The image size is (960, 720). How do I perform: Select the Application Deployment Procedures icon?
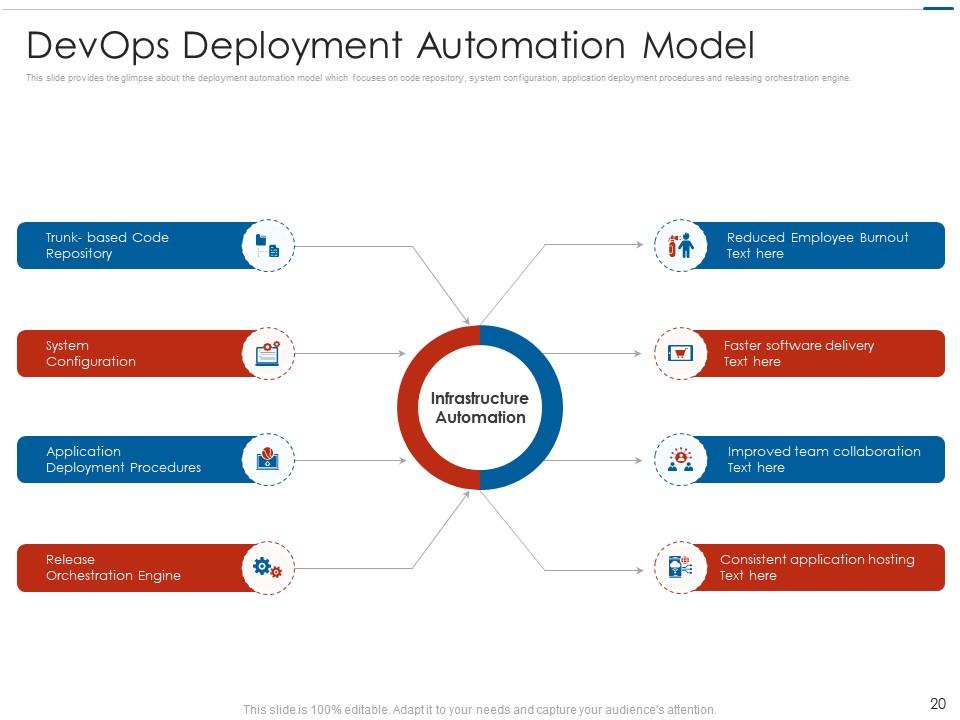(268, 459)
